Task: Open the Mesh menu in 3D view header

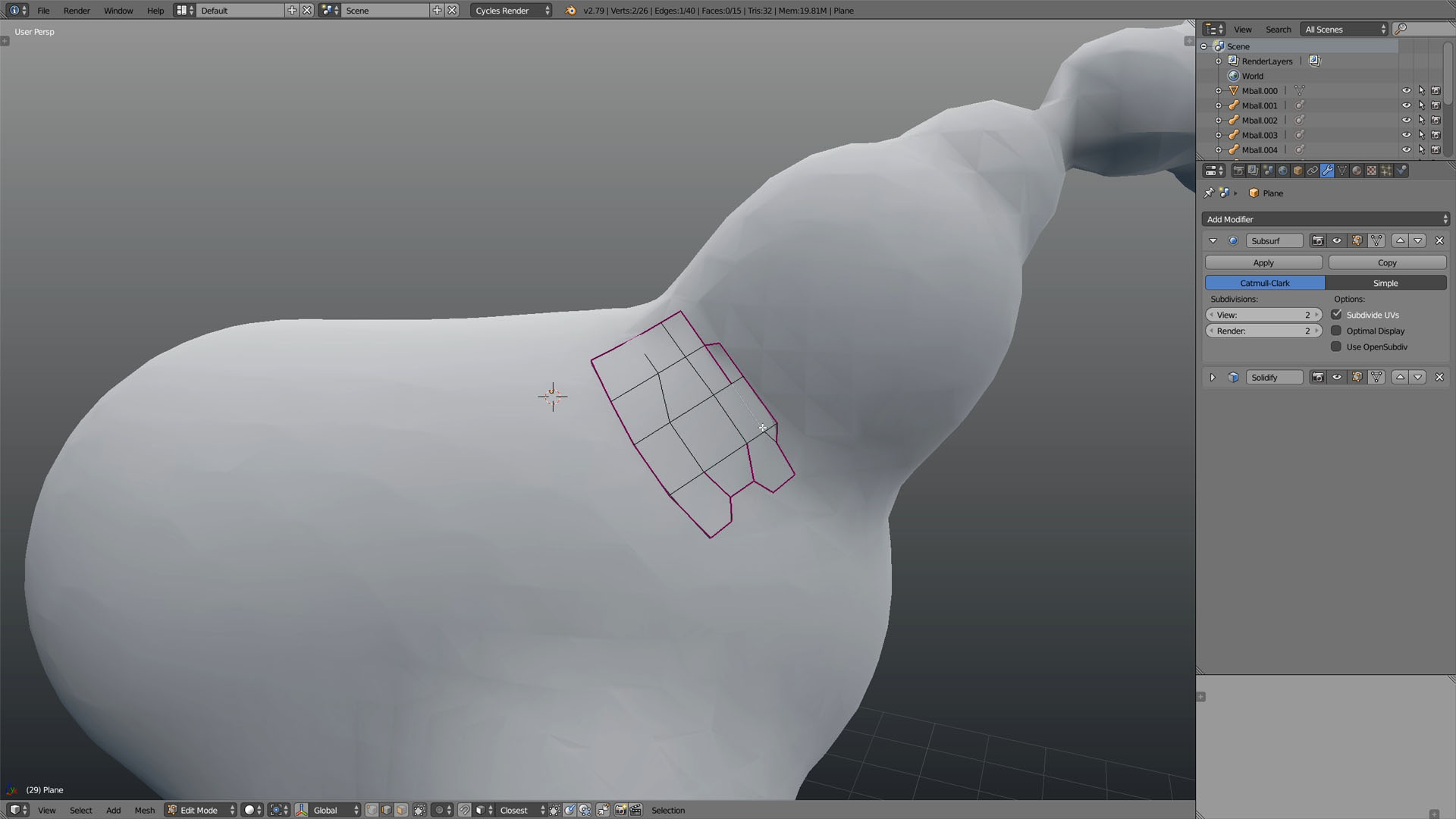Action: point(144,810)
